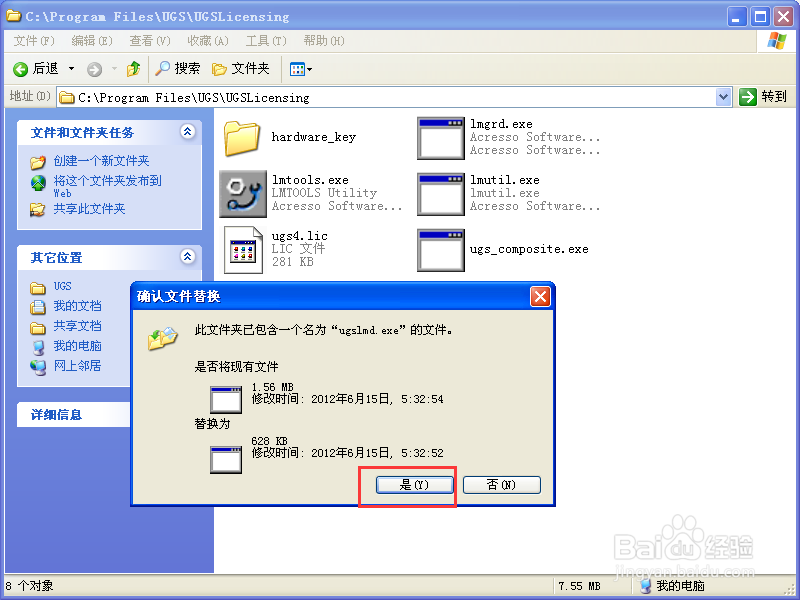Click the Forward arrow icon in toolbar
The width and height of the screenshot is (800, 600).
point(94,69)
